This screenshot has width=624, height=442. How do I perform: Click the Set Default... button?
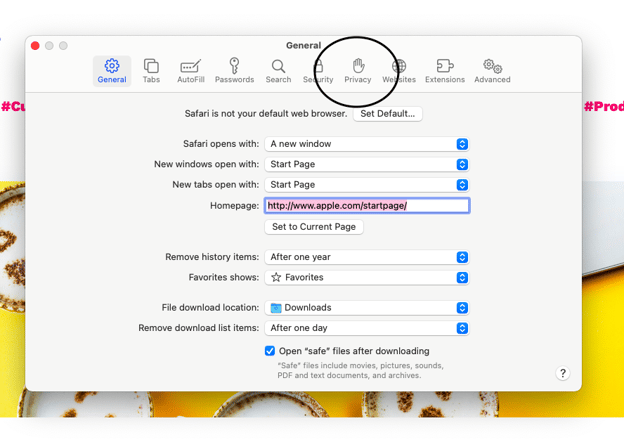[x=388, y=114]
